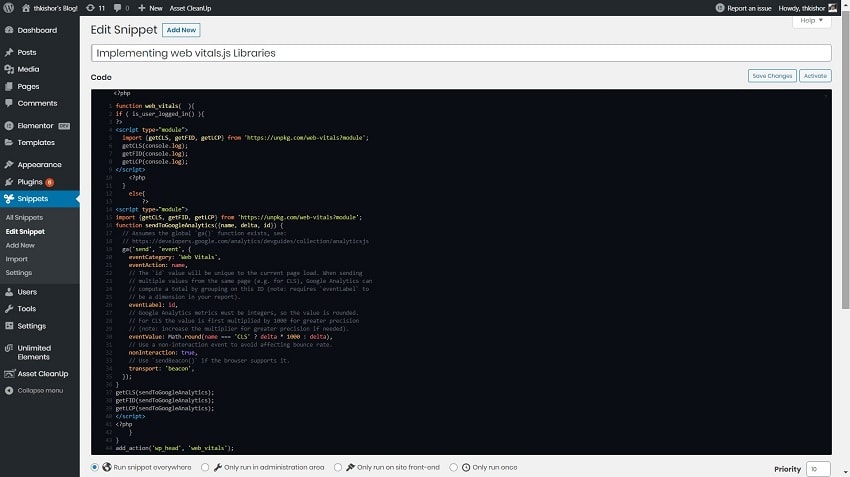Viewport: 850px width, 477px height.
Task: Click the WordPress logo icon
Action: (8, 8)
